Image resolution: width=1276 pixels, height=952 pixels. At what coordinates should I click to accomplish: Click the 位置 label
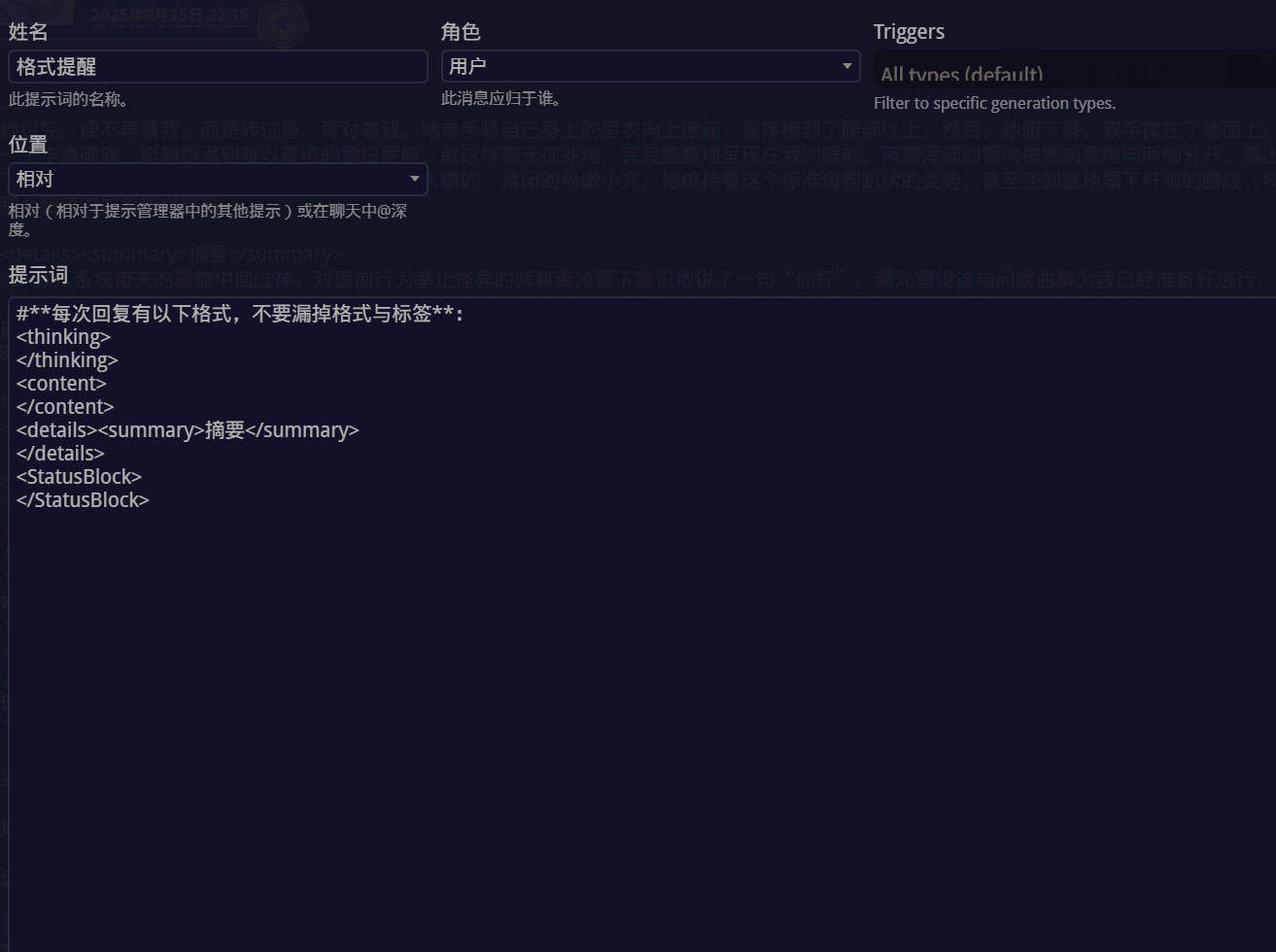pyautogui.click(x=28, y=144)
